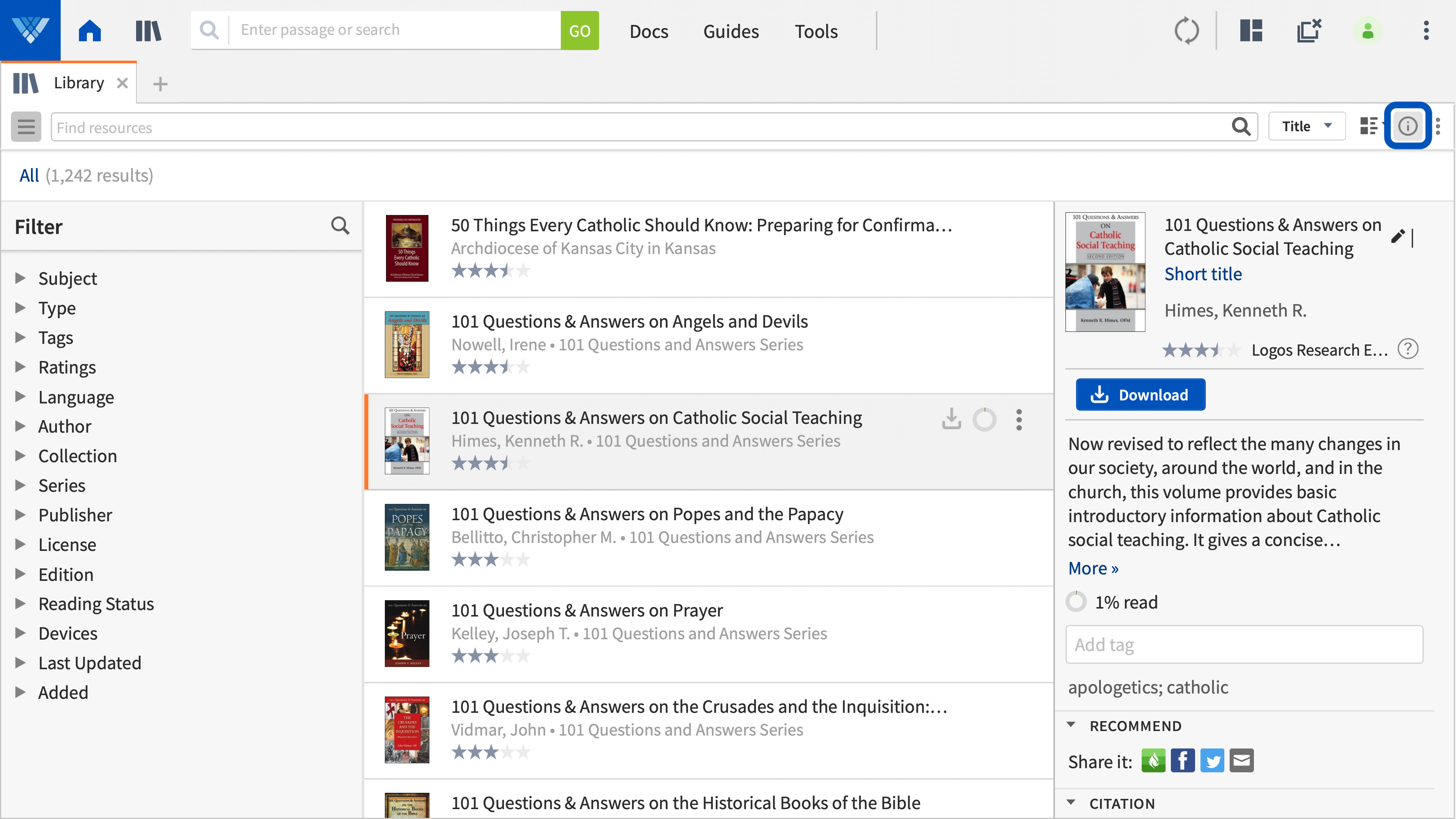Click the help question mark icon
The height and width of the screenshot is (819, 1456).
[x=1407, y=349]
